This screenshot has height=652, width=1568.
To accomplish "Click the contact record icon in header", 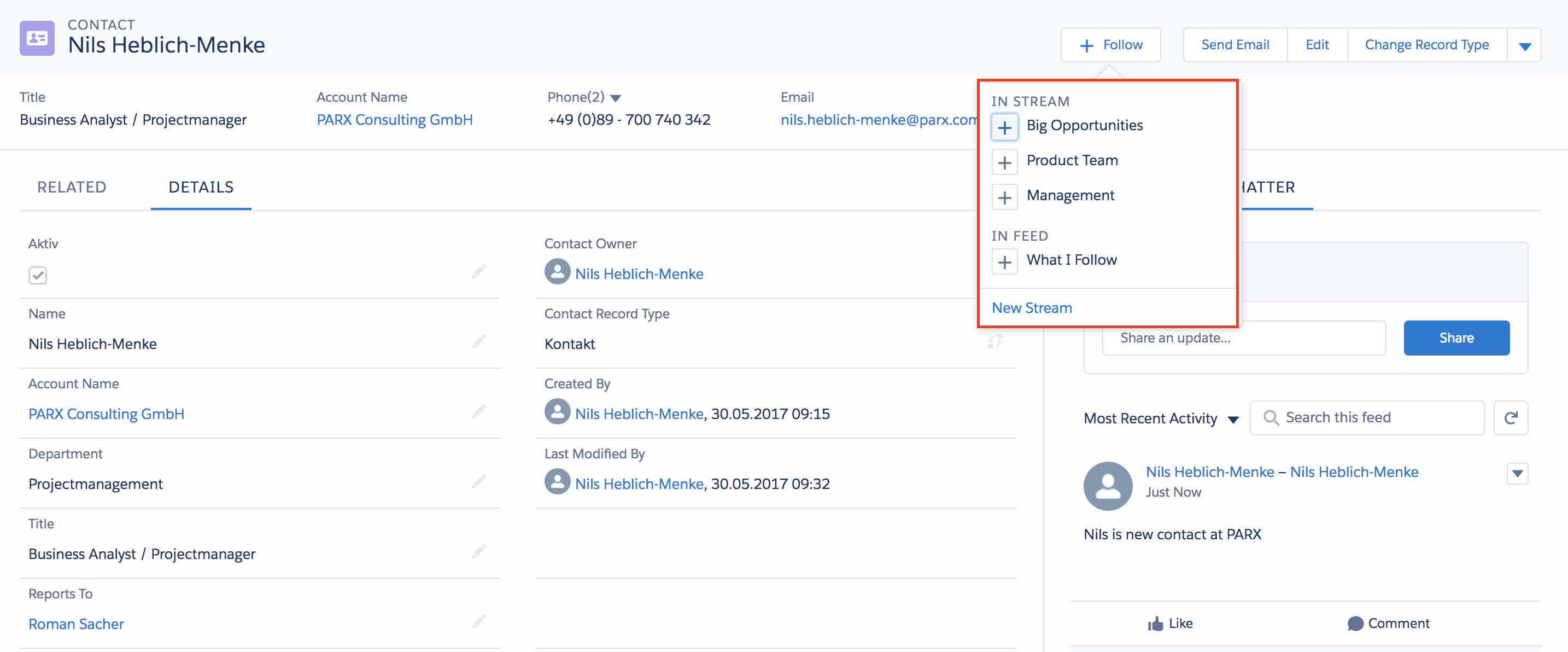I will point(37,38).
